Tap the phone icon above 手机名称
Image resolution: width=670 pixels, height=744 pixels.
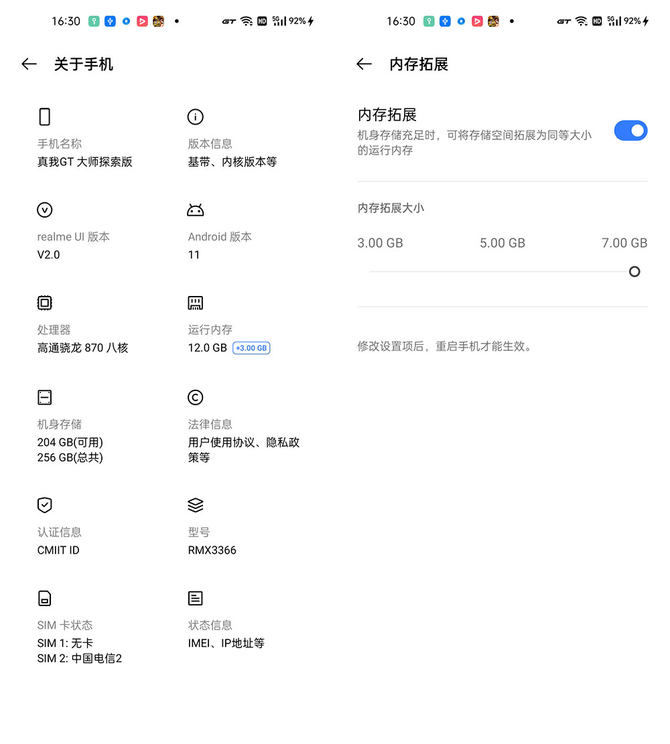click(44, 117)
